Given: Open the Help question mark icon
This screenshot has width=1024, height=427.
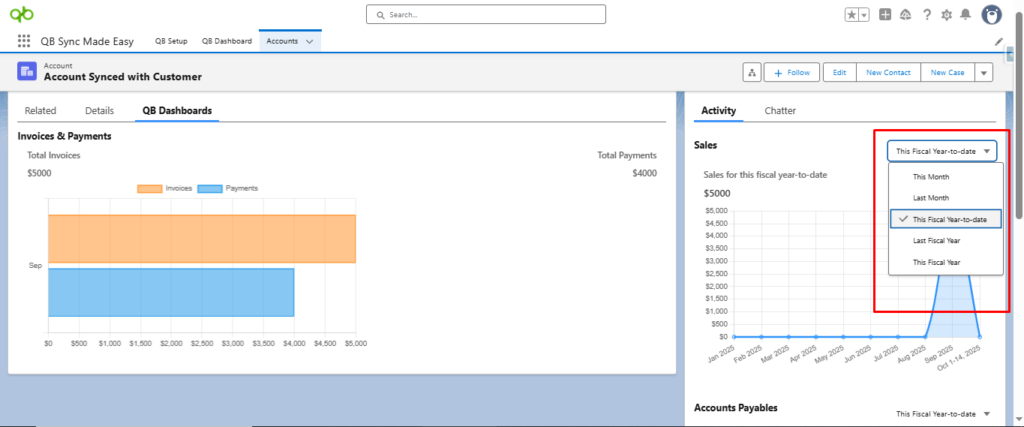Looking at the screenshot, I should pos(926,14).
